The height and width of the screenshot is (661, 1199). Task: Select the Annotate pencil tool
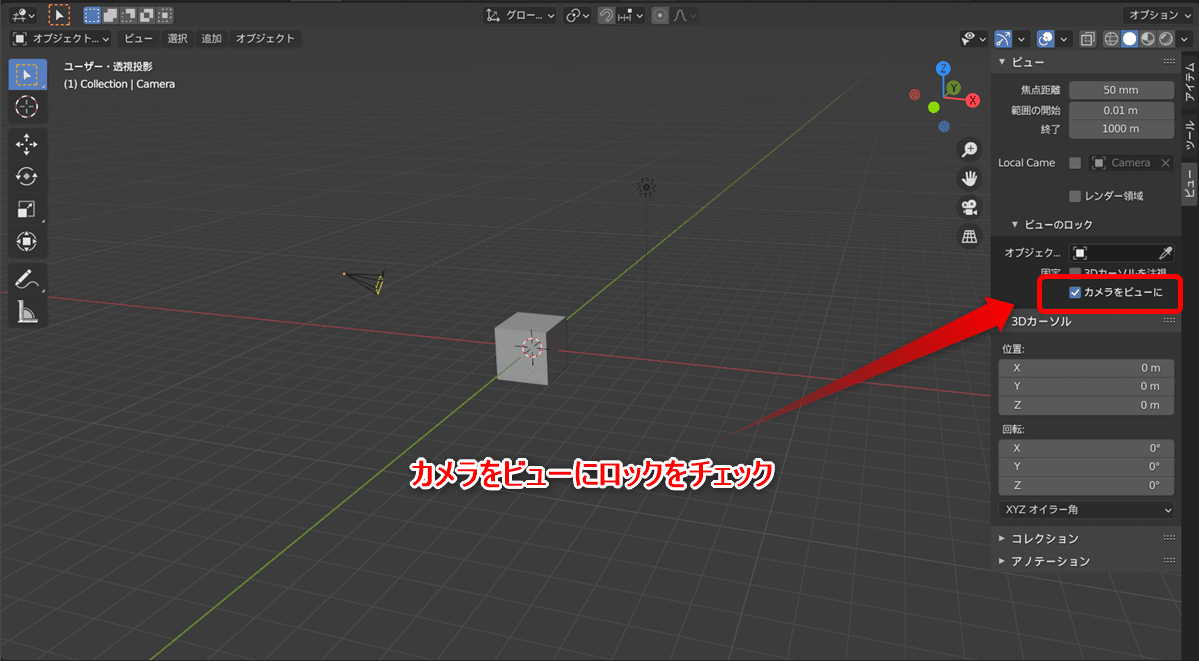tap(27, 279)
